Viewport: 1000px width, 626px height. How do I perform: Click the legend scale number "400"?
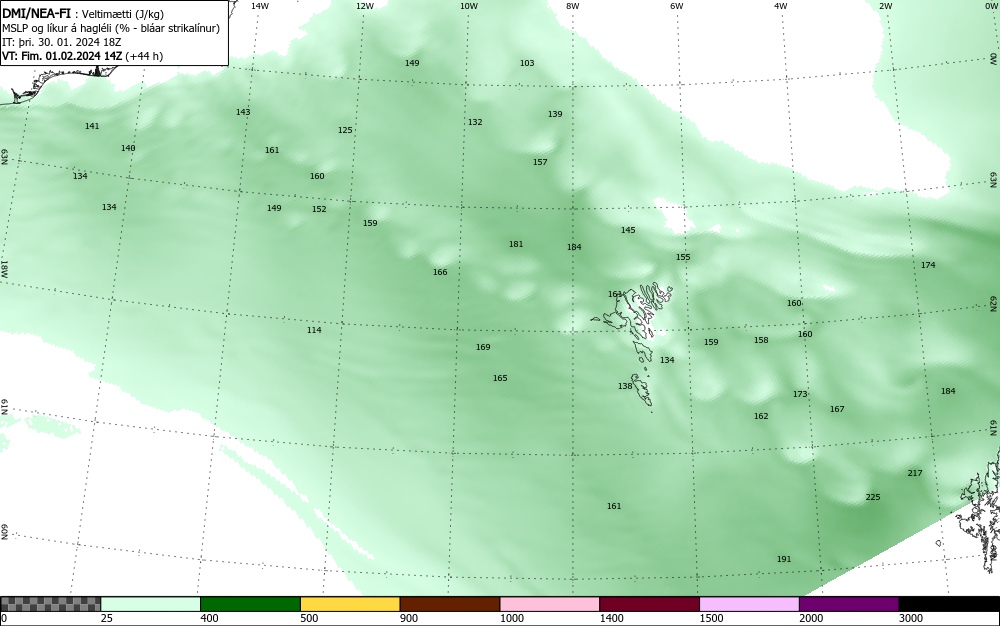pyautogui.click(x=209, y=618)
